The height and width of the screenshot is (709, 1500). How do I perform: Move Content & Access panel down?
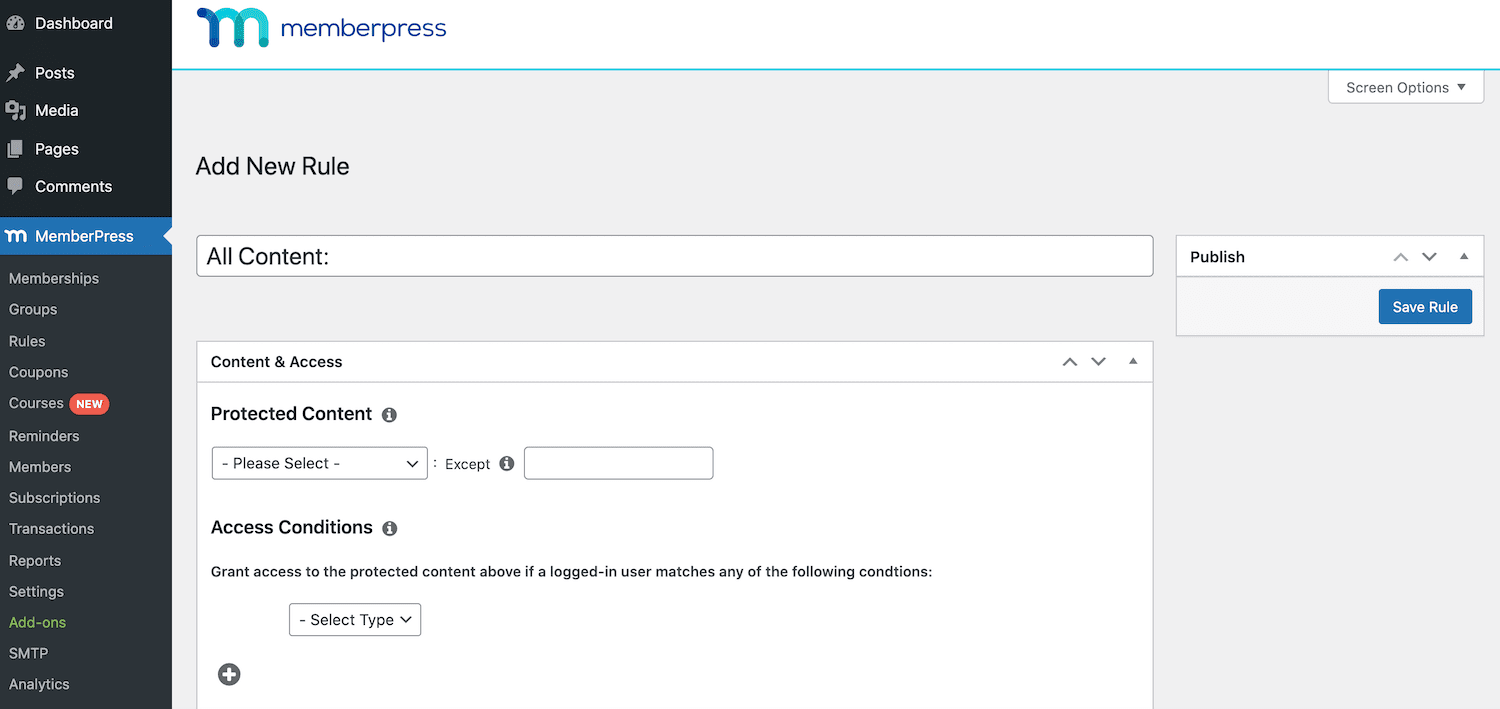click(1099, 362)
